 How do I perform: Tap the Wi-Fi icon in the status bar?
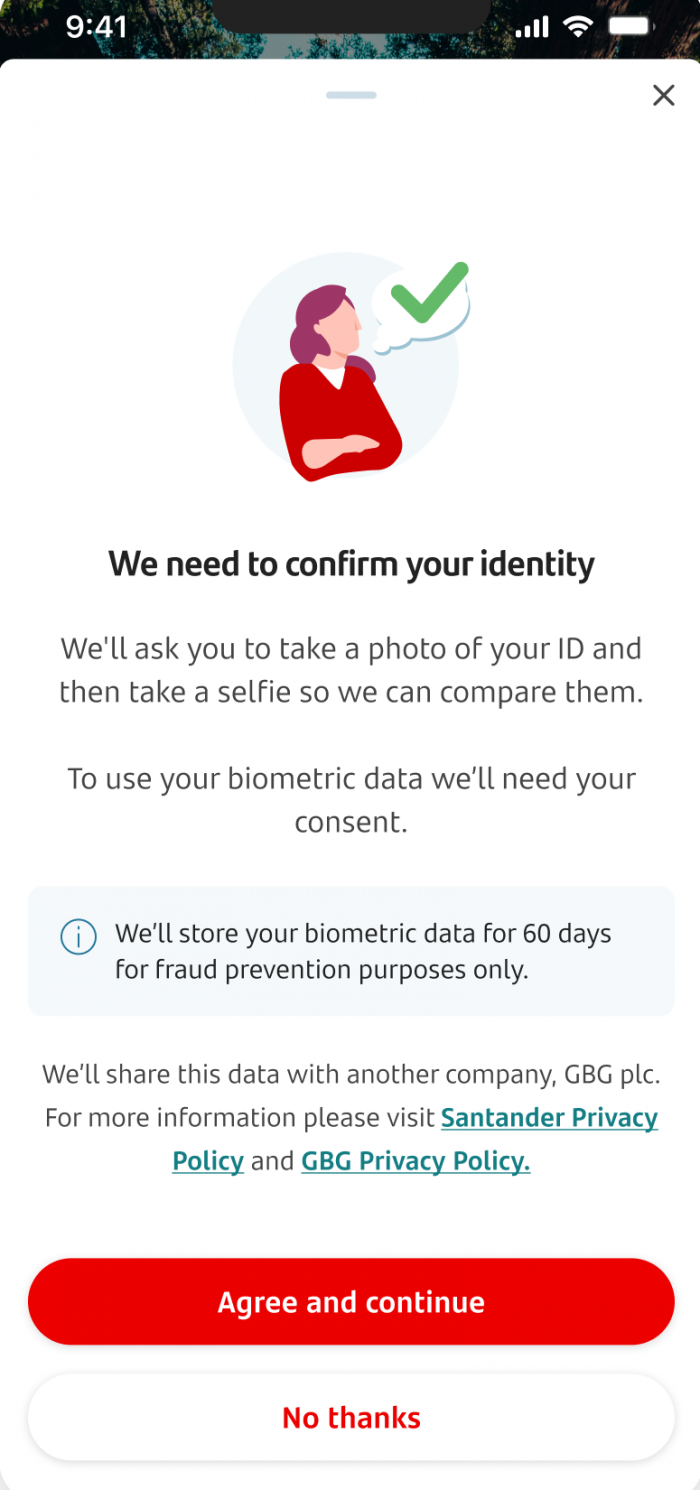point(578,27)
